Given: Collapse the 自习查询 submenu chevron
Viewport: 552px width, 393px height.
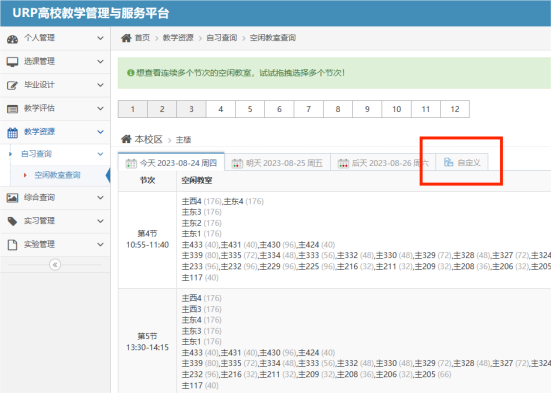Looking at the screenshot, I should 100,154.
